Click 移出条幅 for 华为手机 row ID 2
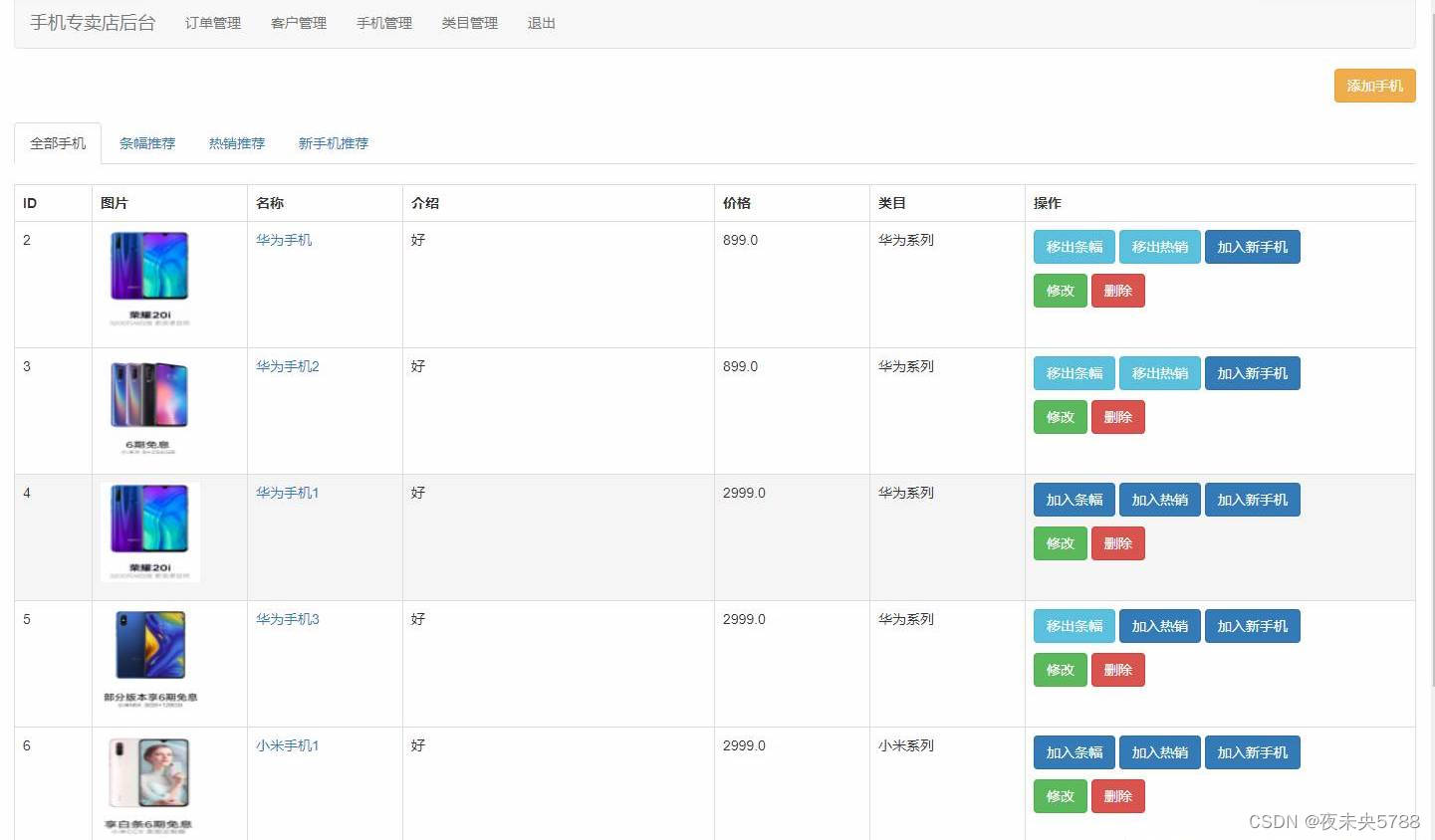Image resolution: width=1435 pixels, height=840 pixels. tap(1075, 247)
